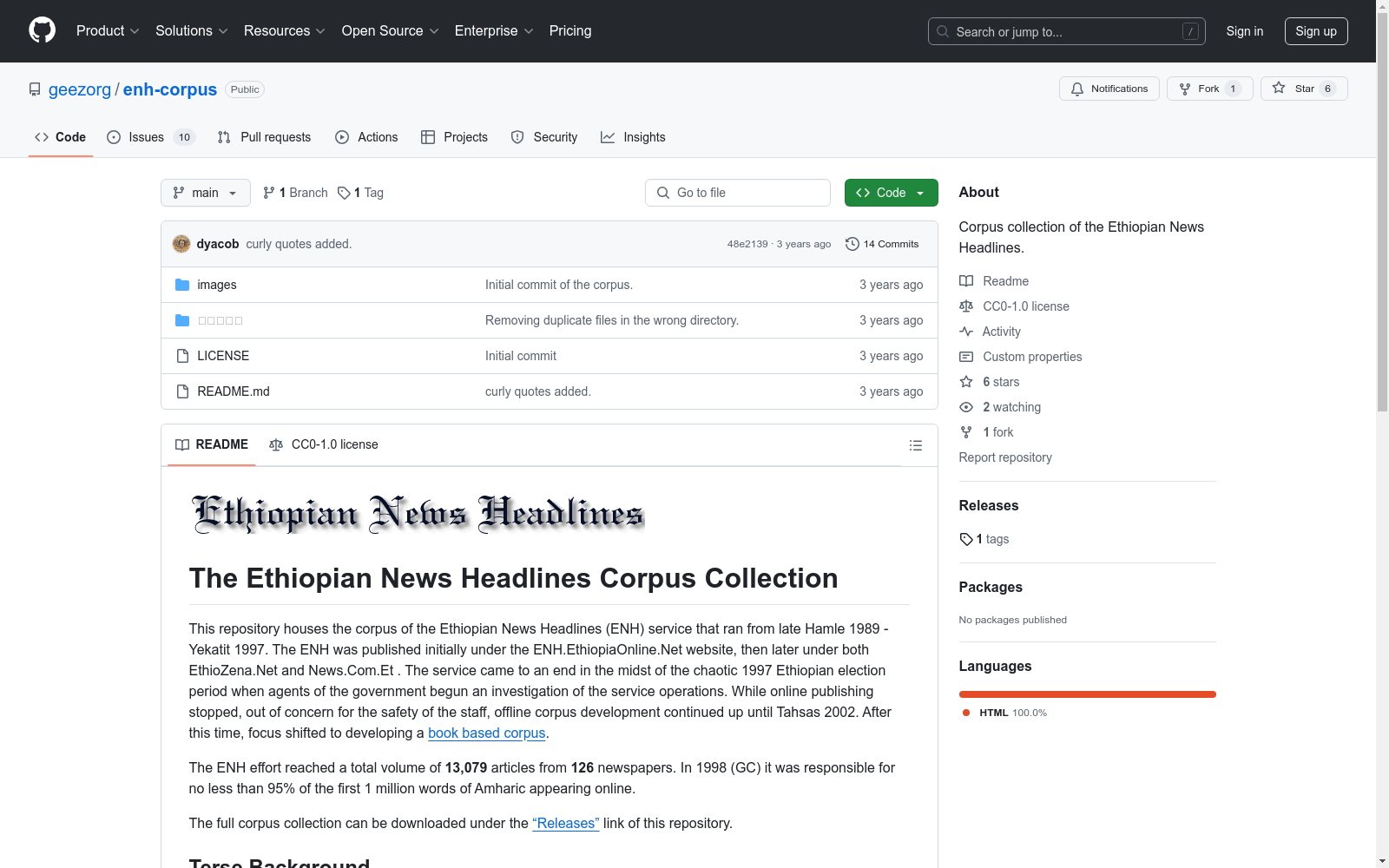This screenshot has width=1389, height=868.
Task: Select the Code repository tab
Action: pyautogui.click(x=60, y=137)
